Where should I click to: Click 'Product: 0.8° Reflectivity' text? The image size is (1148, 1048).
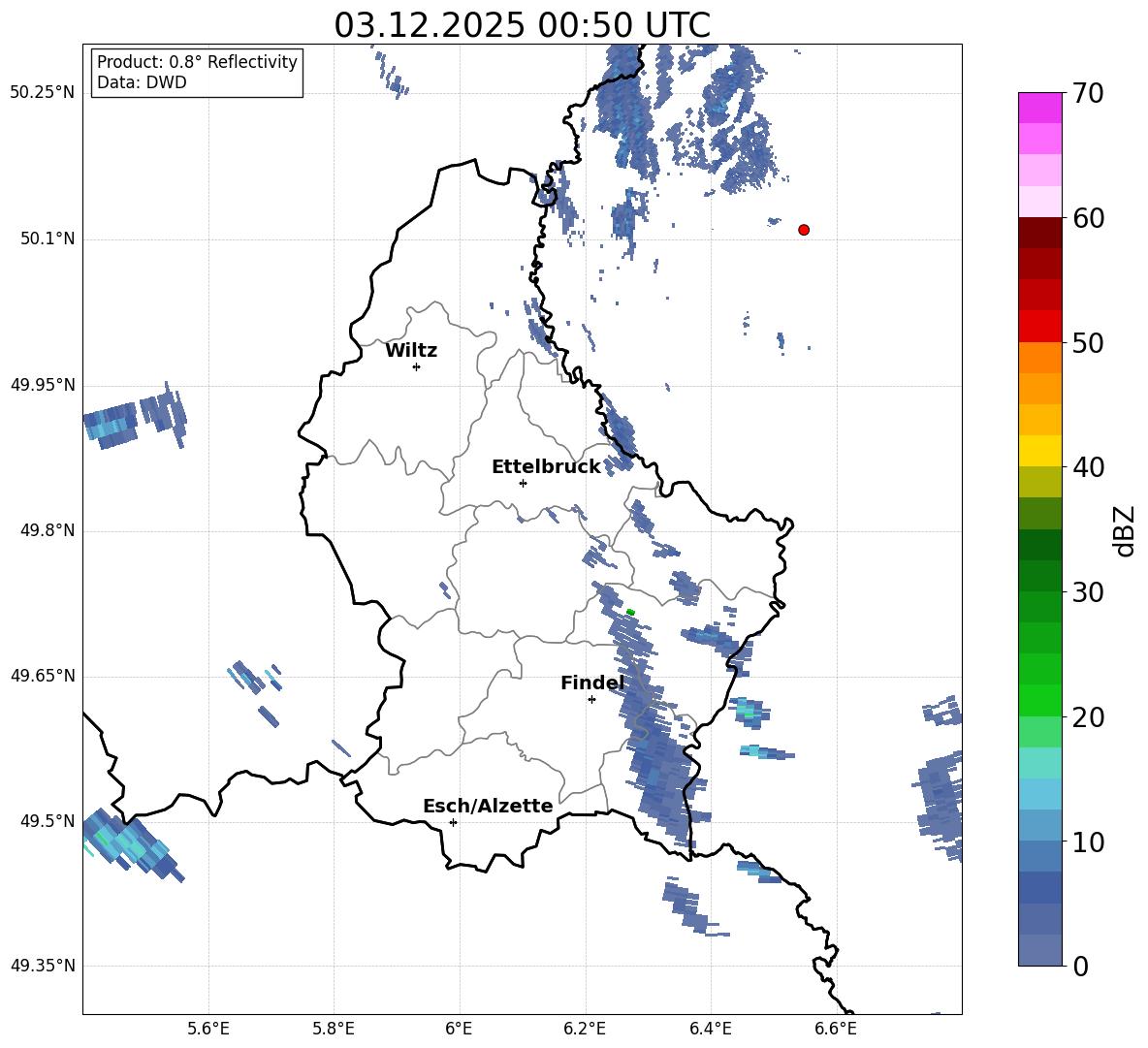coord(197,62)
